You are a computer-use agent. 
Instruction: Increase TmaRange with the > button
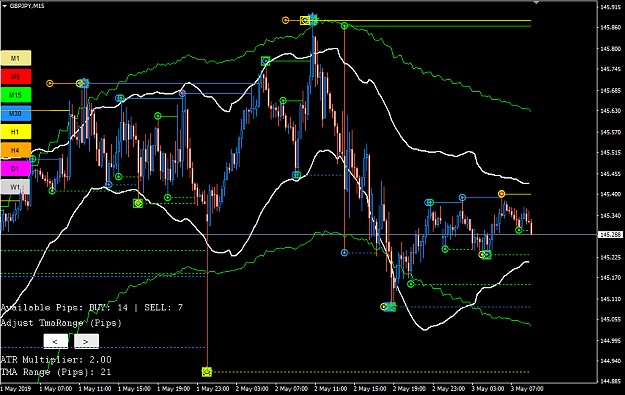pyautogui.click(x=86, y=341)
